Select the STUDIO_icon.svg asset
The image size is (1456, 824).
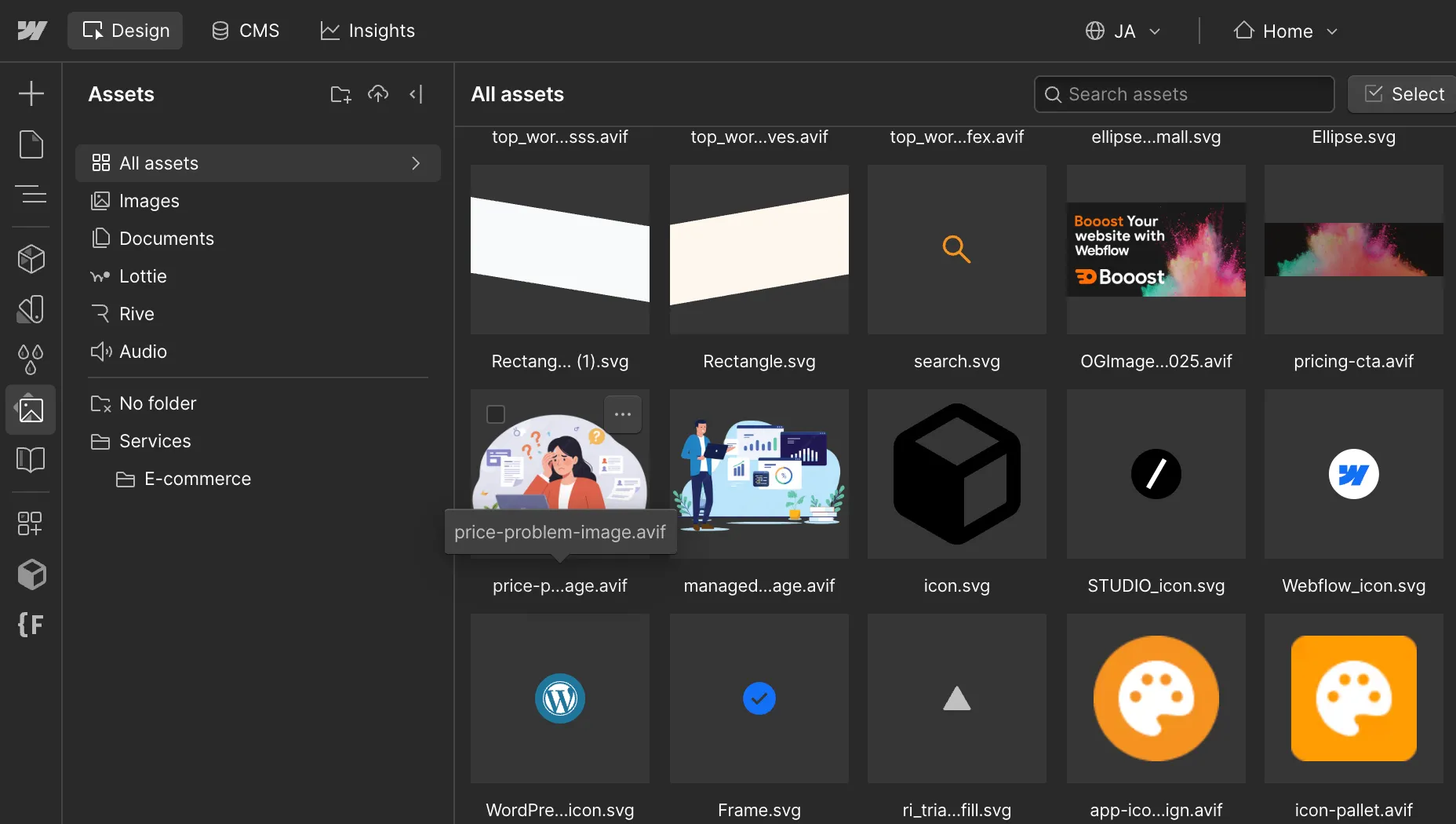click(x=1156, y=474)
